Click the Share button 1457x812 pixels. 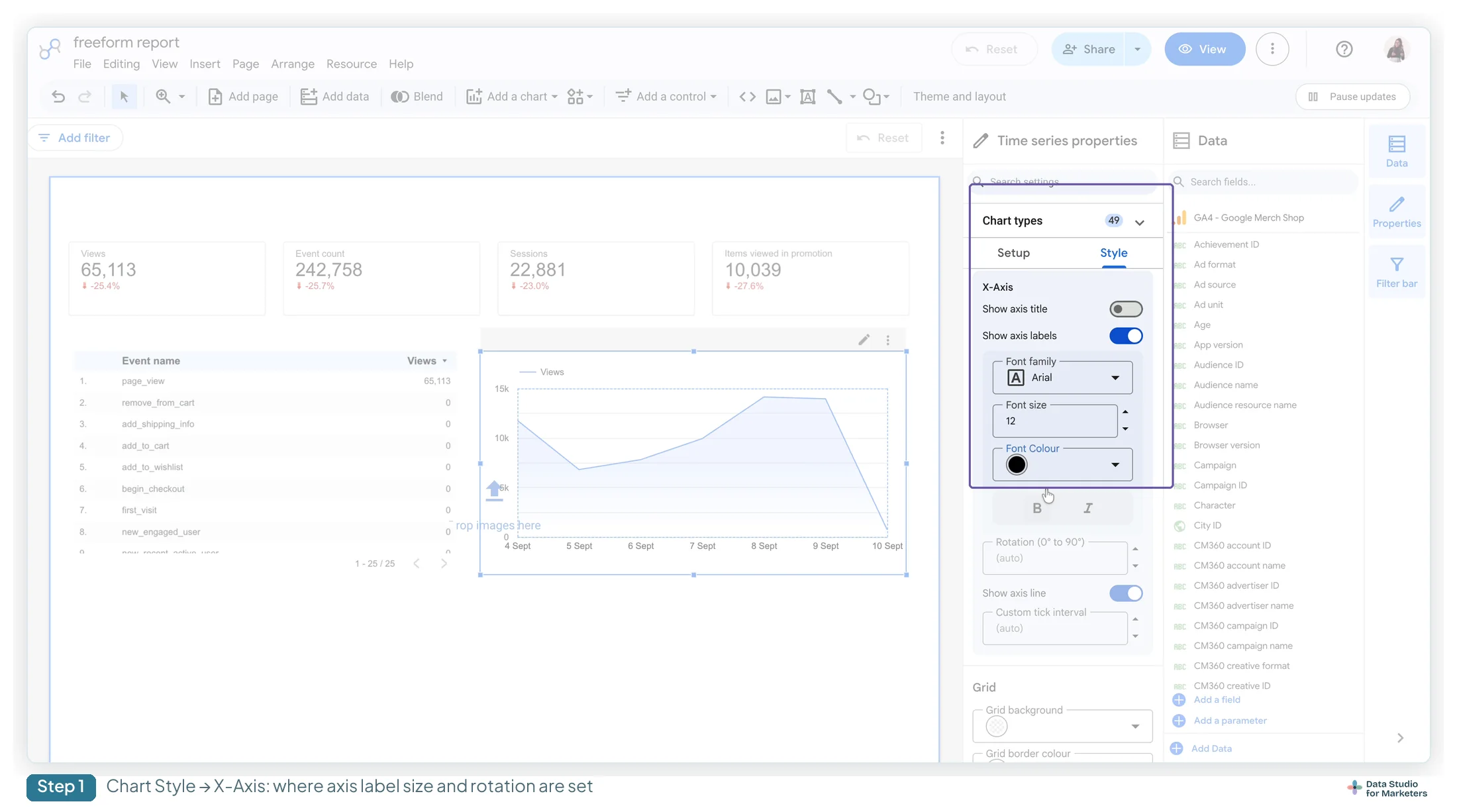coord(1089,49)
